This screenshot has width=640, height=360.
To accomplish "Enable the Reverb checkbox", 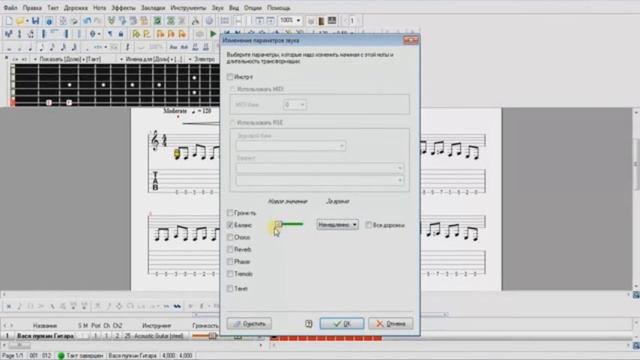I will pos(230,249).
